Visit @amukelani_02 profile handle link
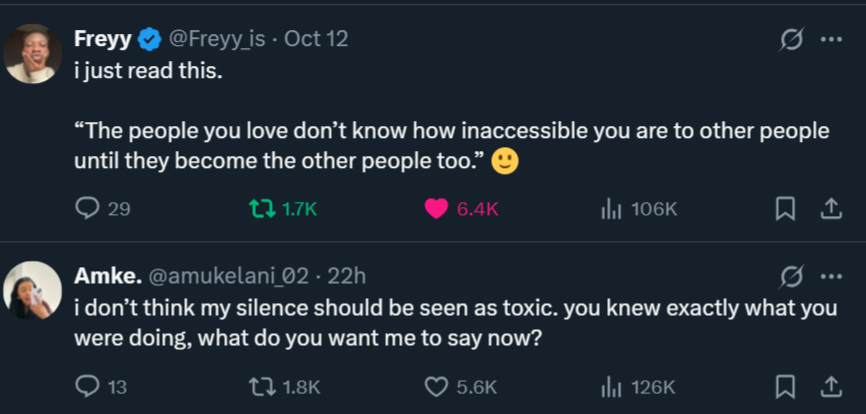This screenshot has width=866, height=414. (x=229, y=276)
